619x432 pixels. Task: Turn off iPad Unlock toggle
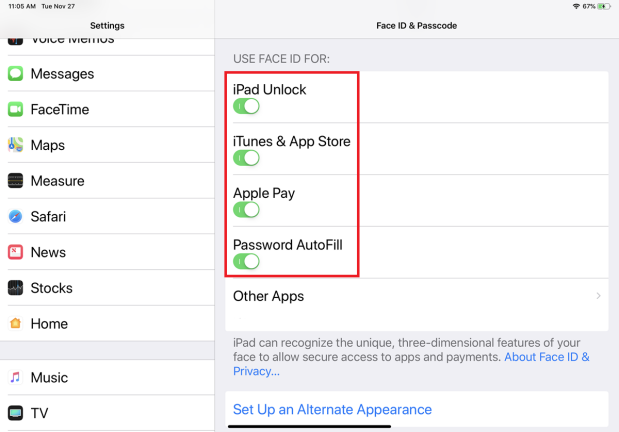coord(246,106)
